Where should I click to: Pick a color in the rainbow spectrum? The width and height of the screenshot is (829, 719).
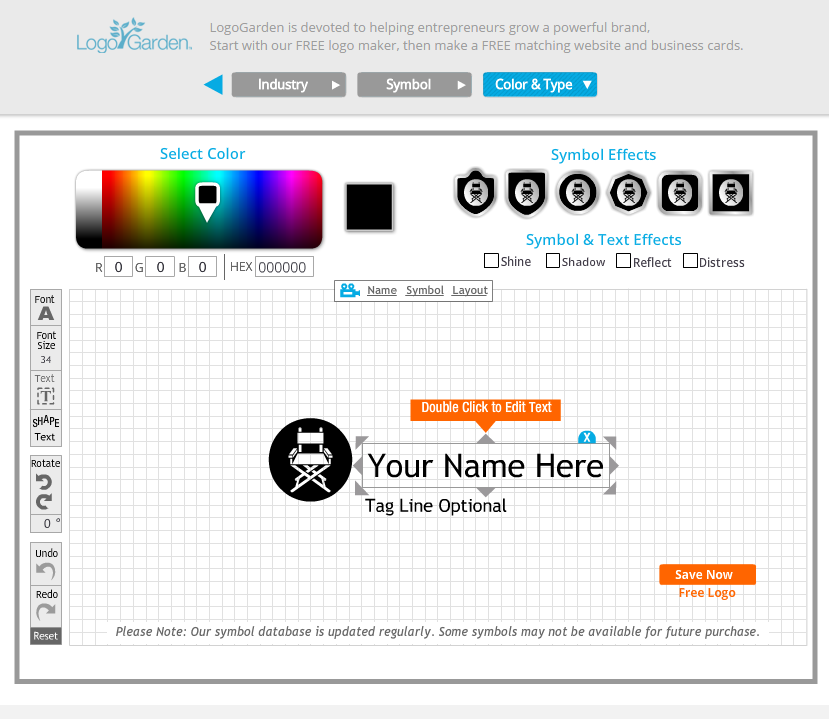(212, 209)
